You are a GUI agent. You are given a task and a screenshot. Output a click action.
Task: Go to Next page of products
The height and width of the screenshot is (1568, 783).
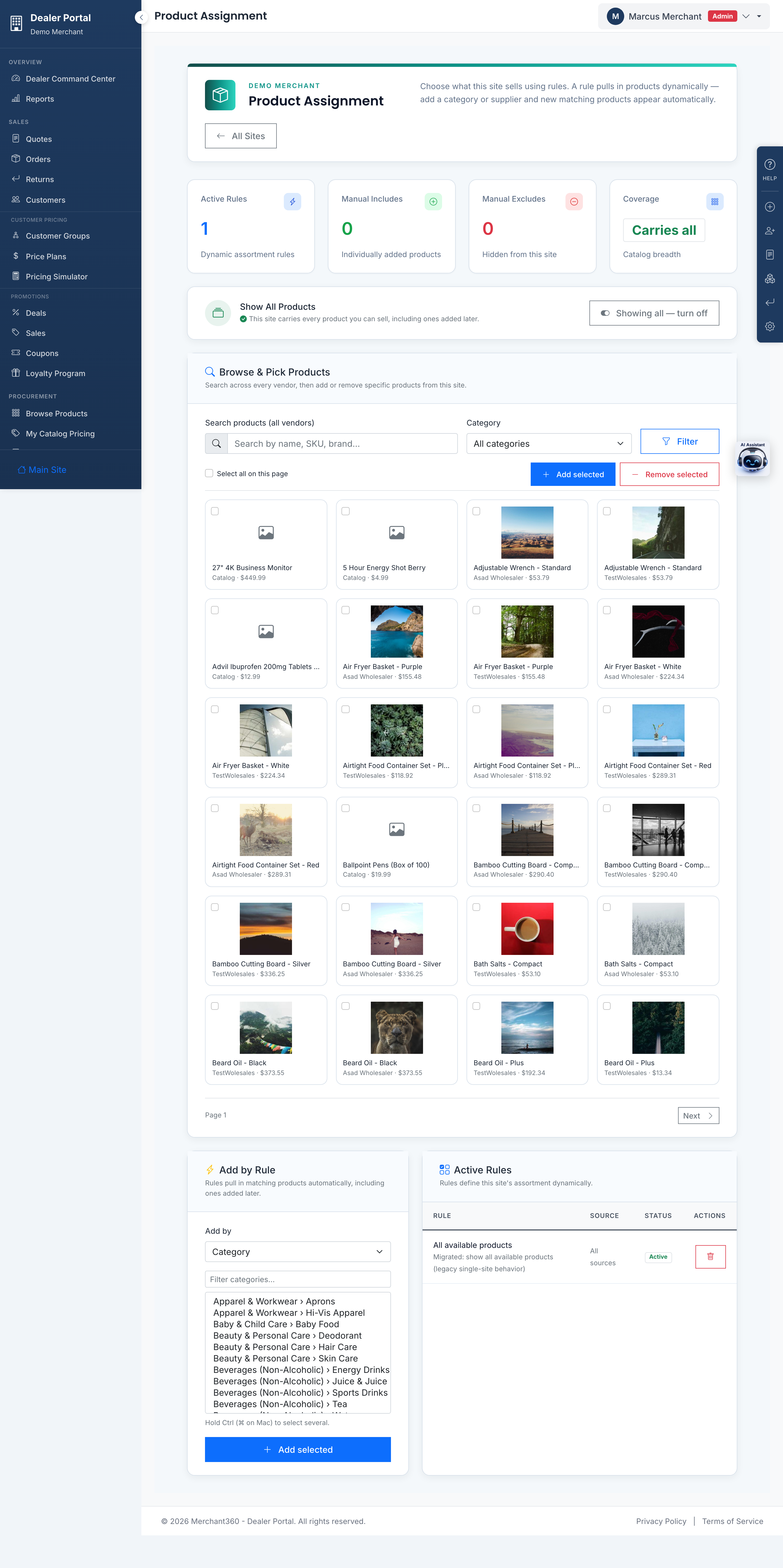(698, 1115)
